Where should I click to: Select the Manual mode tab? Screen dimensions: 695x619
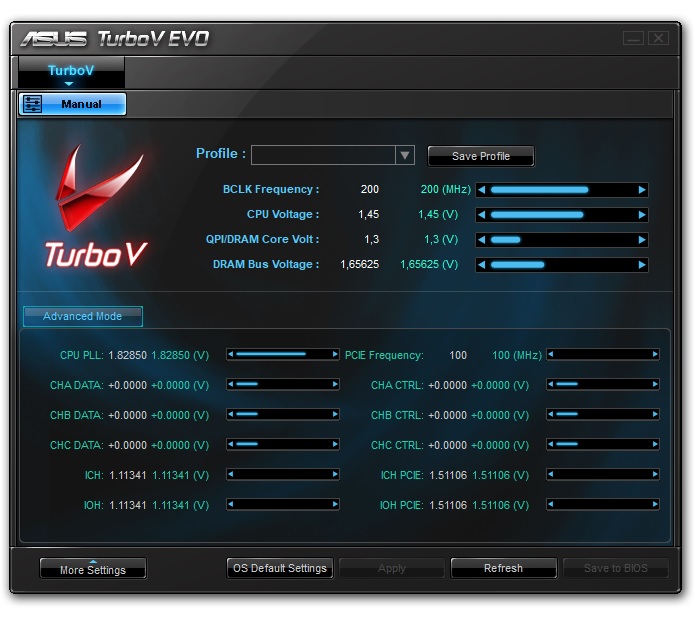pyautogui.click(x=72, y=104)
